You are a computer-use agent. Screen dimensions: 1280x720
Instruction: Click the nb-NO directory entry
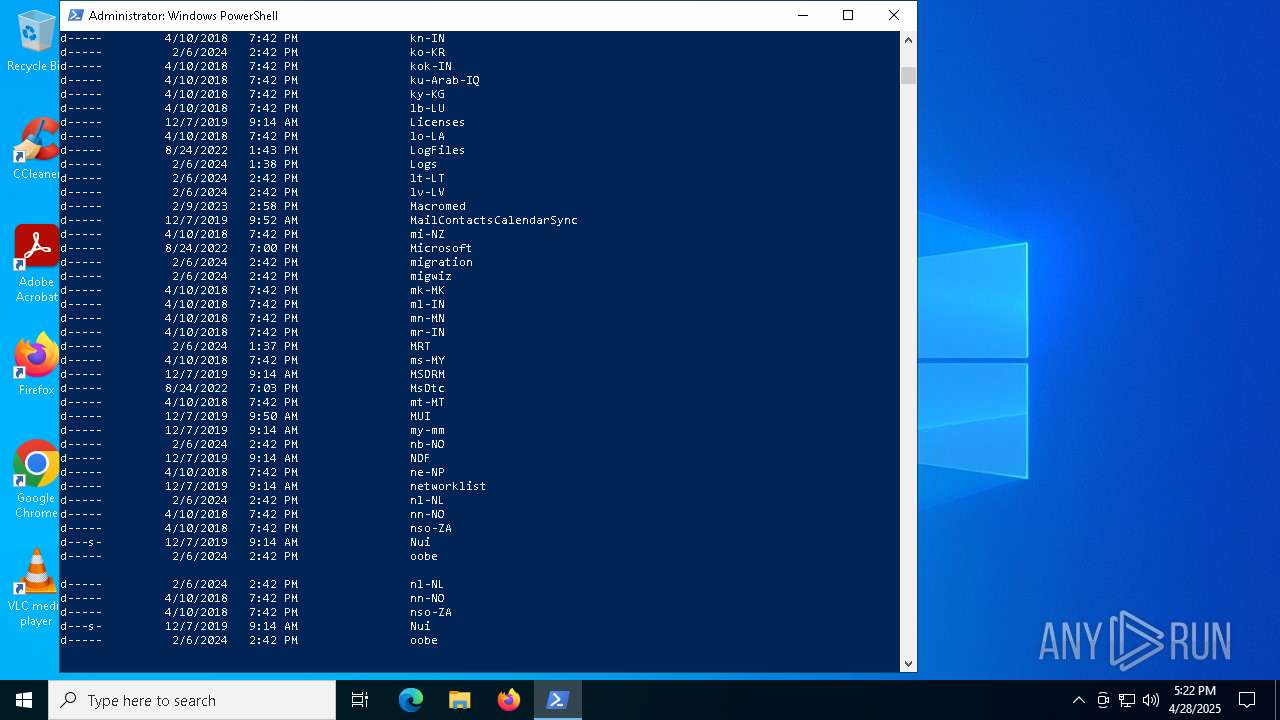pos(427,444)
